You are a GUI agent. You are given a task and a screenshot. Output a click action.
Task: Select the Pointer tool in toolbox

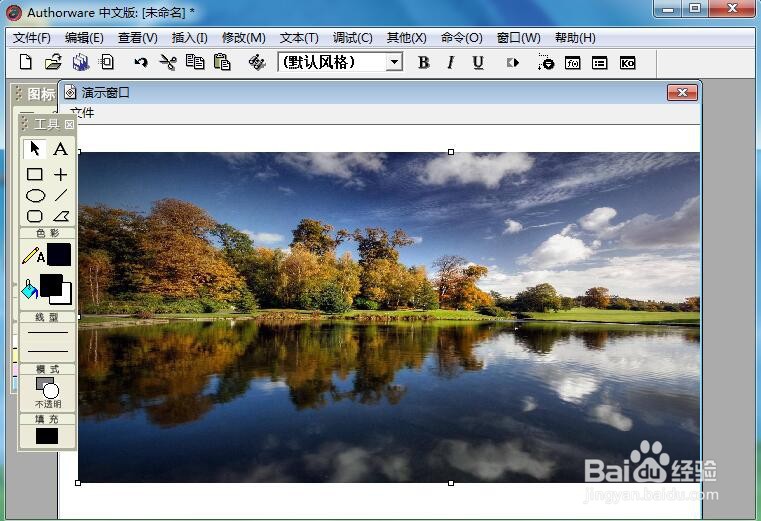[34, 149]
